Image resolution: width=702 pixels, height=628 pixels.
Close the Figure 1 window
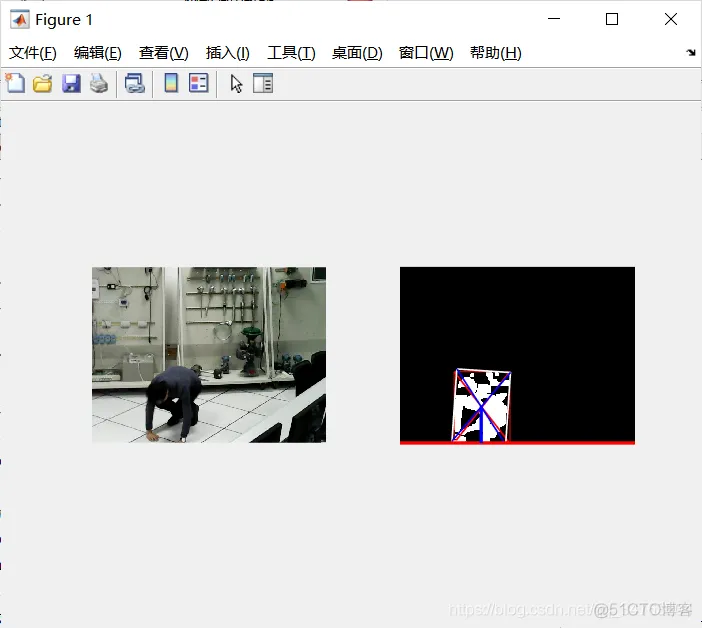[671, 19]
